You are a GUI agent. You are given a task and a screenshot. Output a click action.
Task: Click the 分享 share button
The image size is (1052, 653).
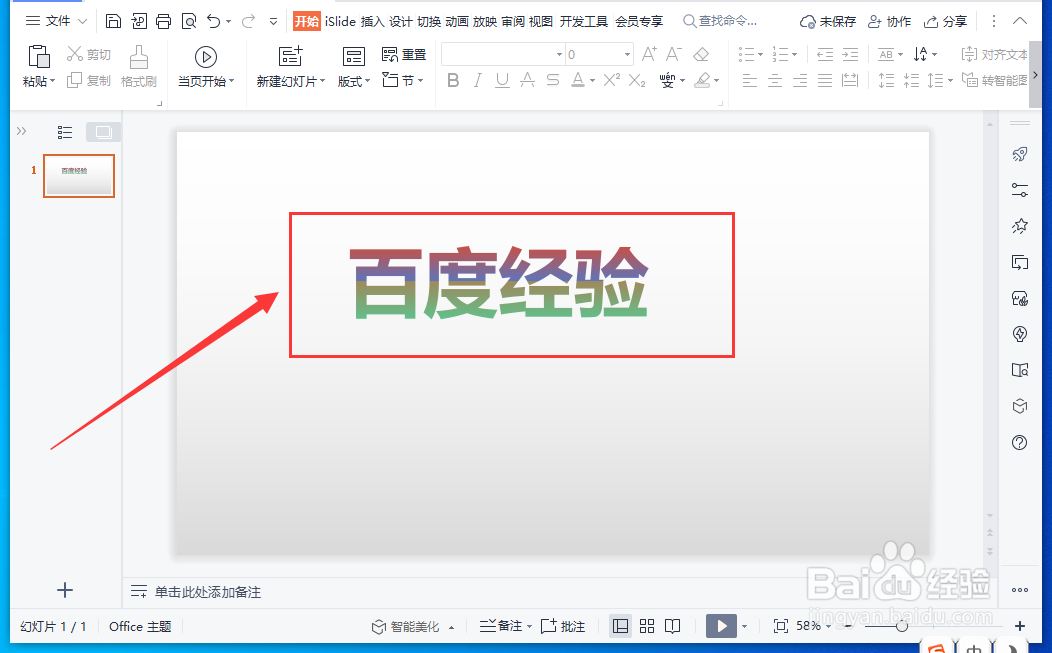[x=945, y=21]
